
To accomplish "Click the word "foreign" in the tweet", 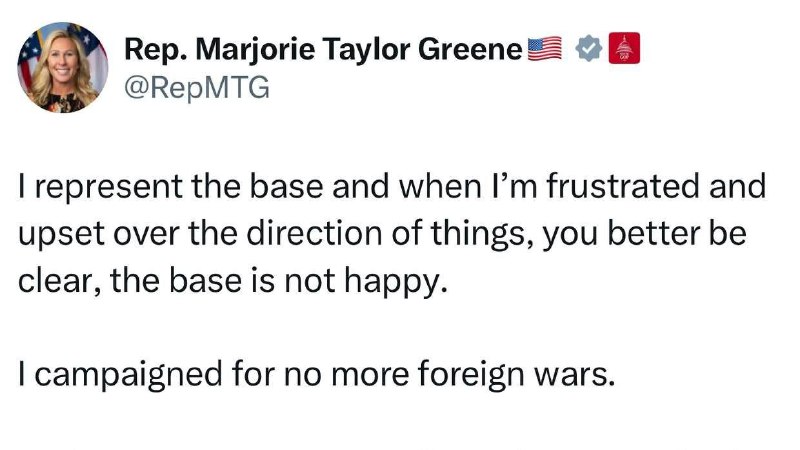I will point(471,375).
